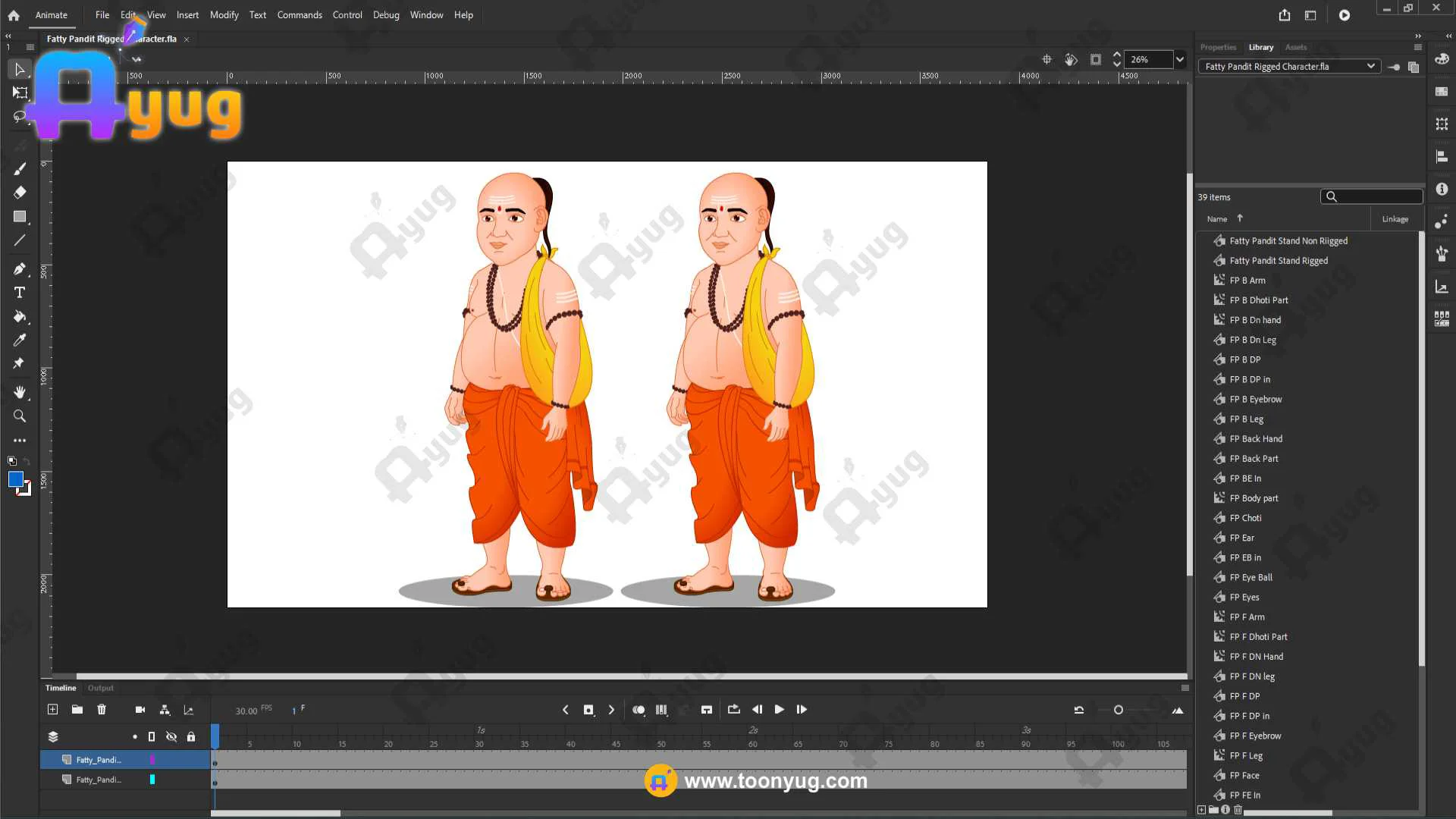
Task: Delete the selected timeline layer with the trash icon
Action: point(102,710)
